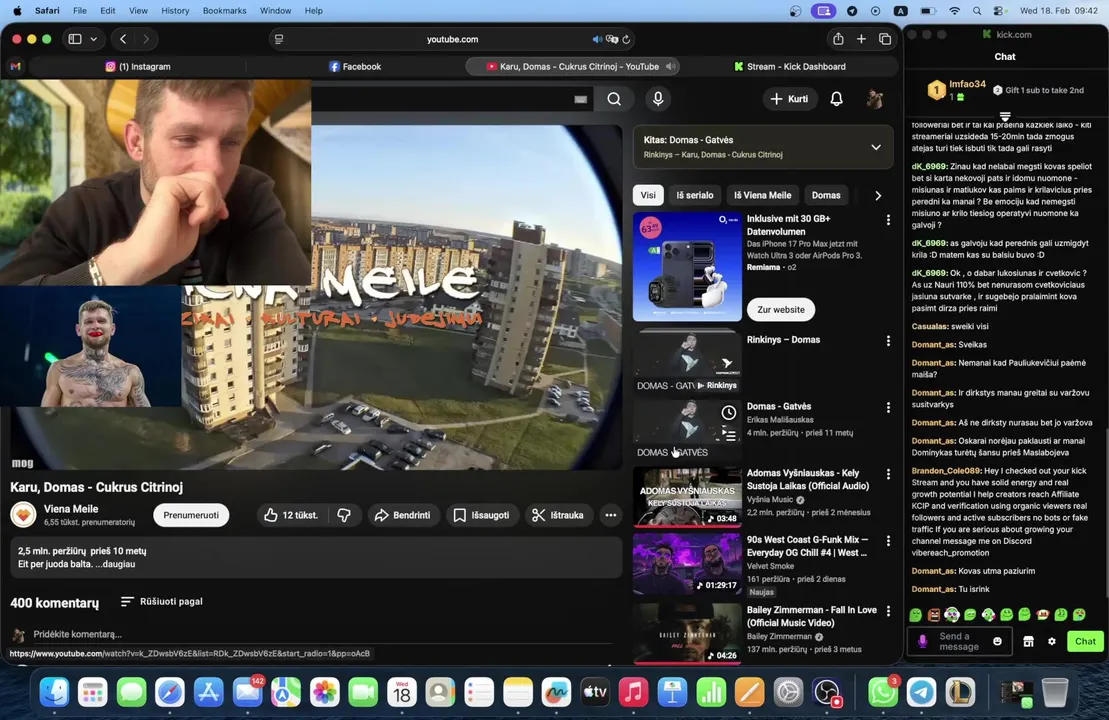
Task: Select Domas filter chip
Action: pyautogui.click(x=826, y=195)
